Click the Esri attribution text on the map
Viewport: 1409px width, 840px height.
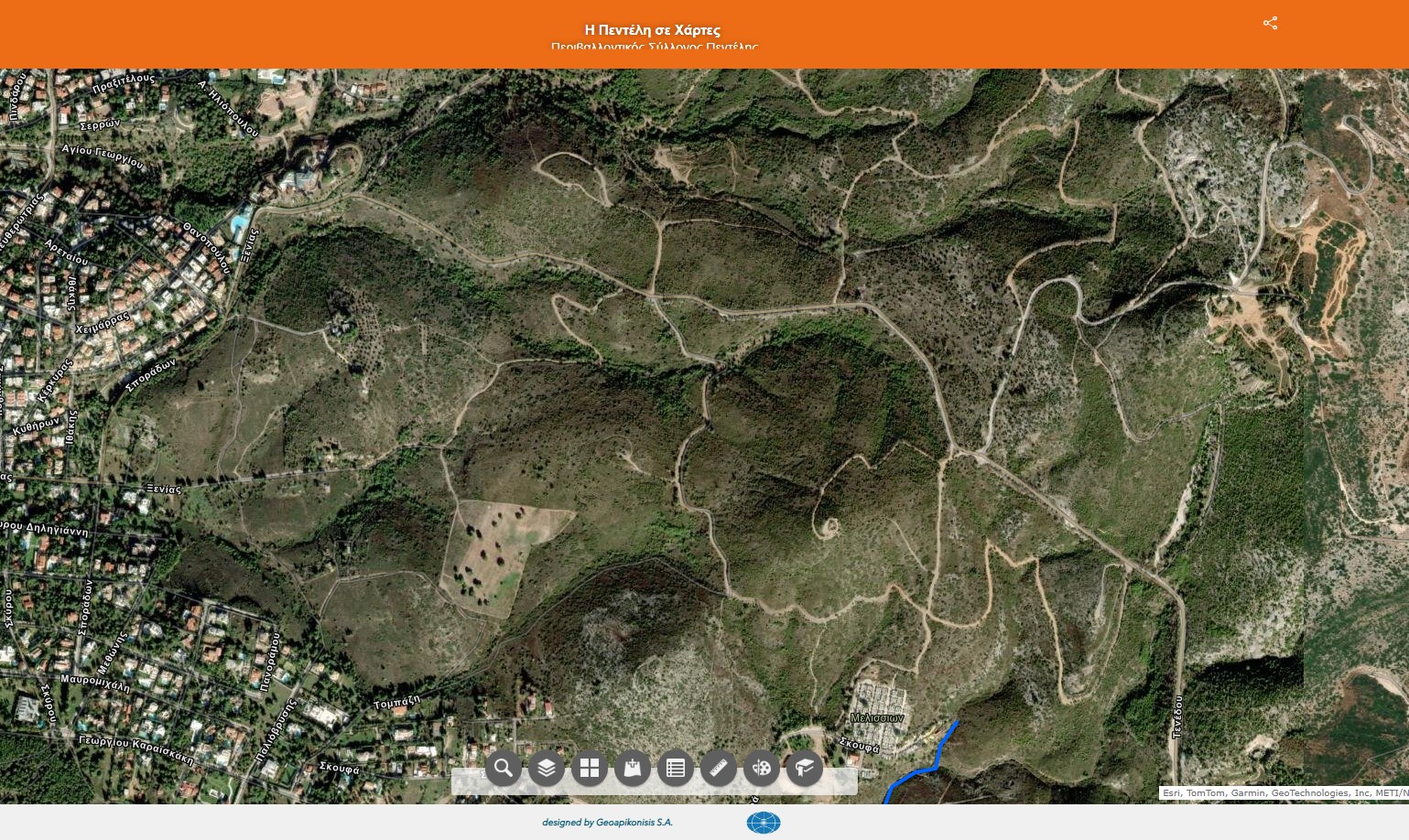click(x=1284, y=793)
